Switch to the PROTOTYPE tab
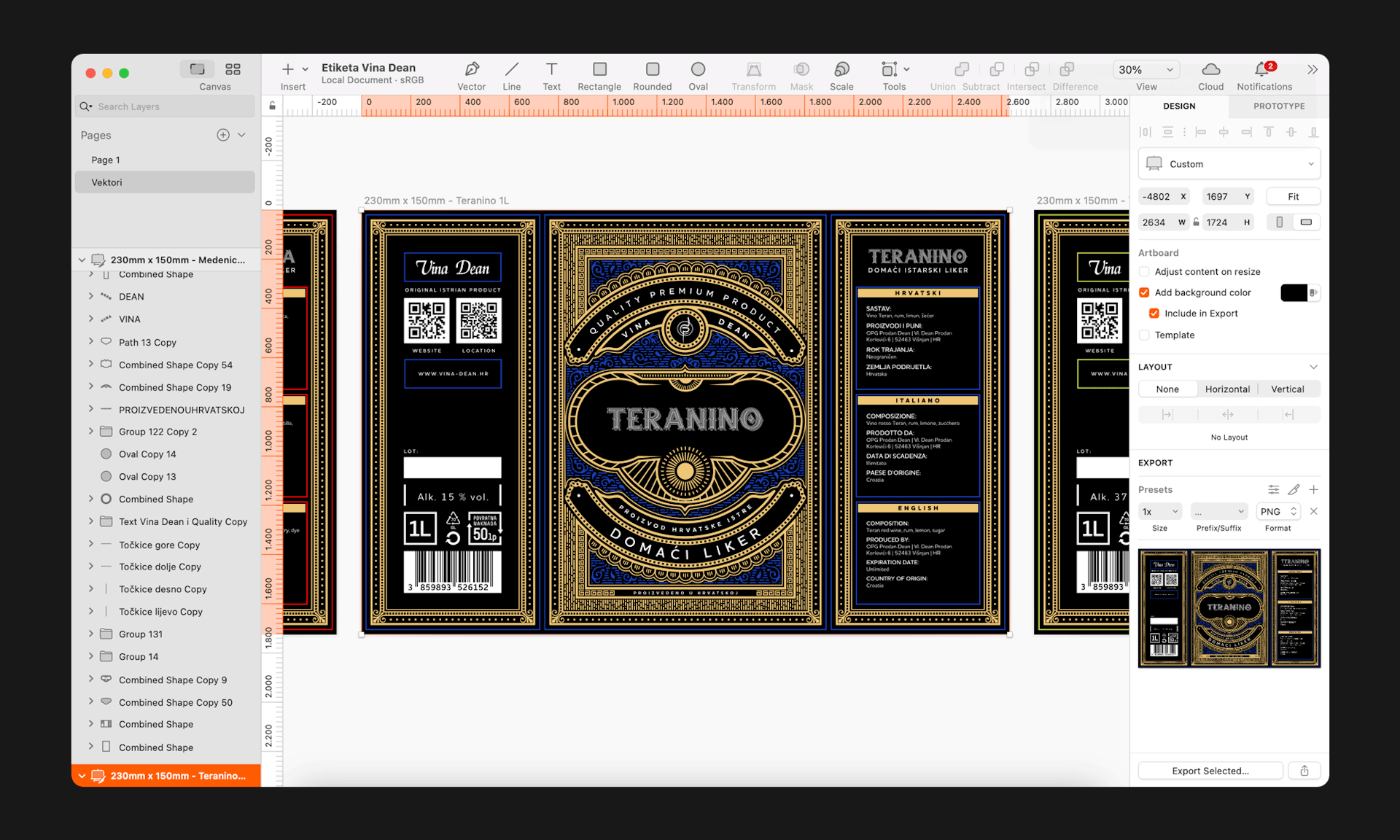Screen dimensions: 1400x840 pyautogui.click(x=1278, y=106)
